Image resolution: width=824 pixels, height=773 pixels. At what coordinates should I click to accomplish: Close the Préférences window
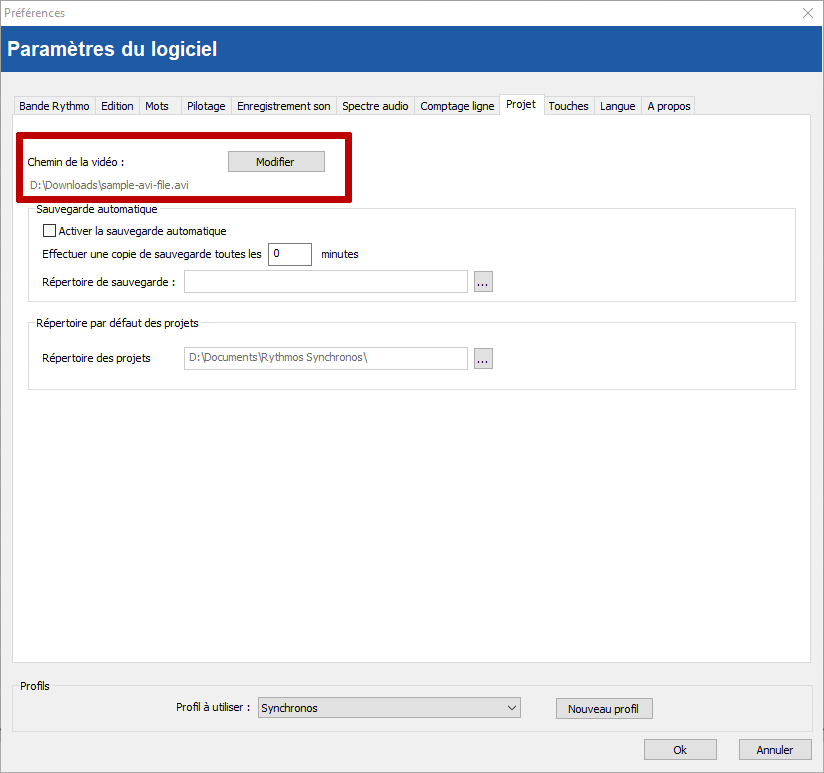coord(808,13)
